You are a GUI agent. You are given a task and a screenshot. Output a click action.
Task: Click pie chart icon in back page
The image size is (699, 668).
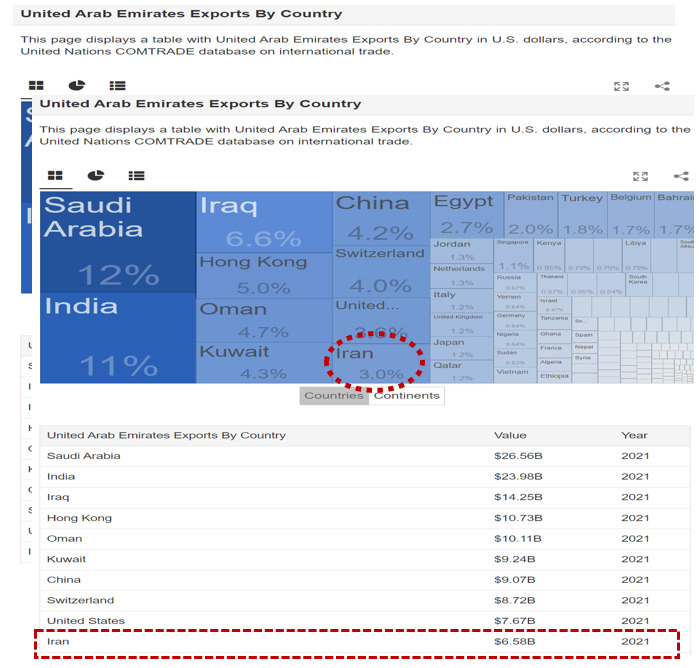click(77, 85)
